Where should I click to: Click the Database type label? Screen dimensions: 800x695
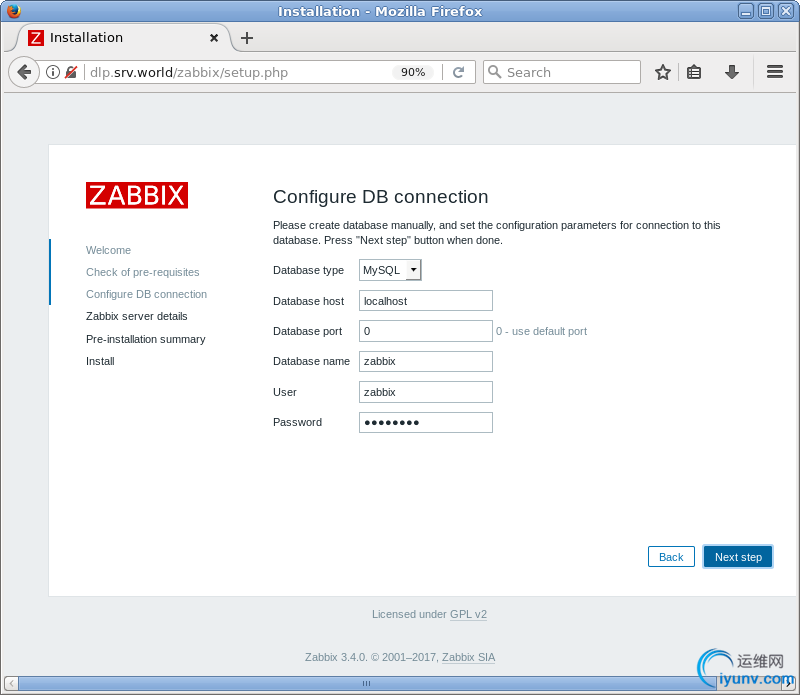[x=308, y=270]
